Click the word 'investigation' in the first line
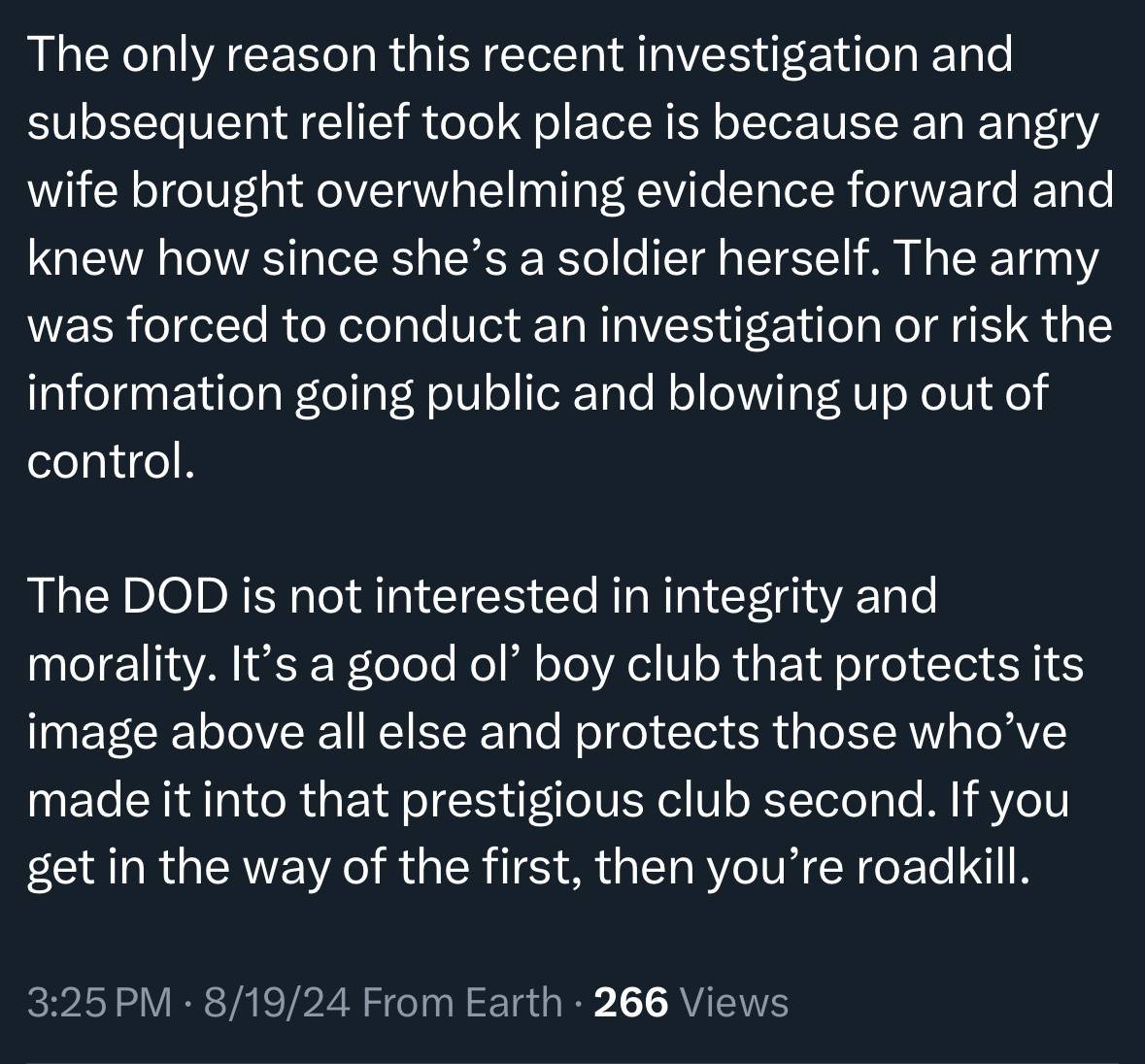 (778, 56)
